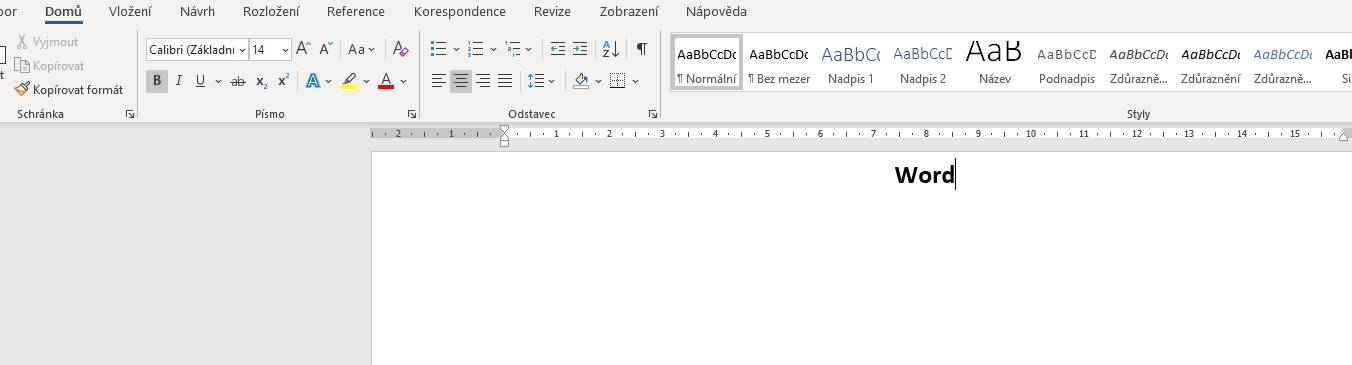Apply borders with the borders icon
Image resolution: width=1352 pixels, height=365 pixels.
click(617, 81)
